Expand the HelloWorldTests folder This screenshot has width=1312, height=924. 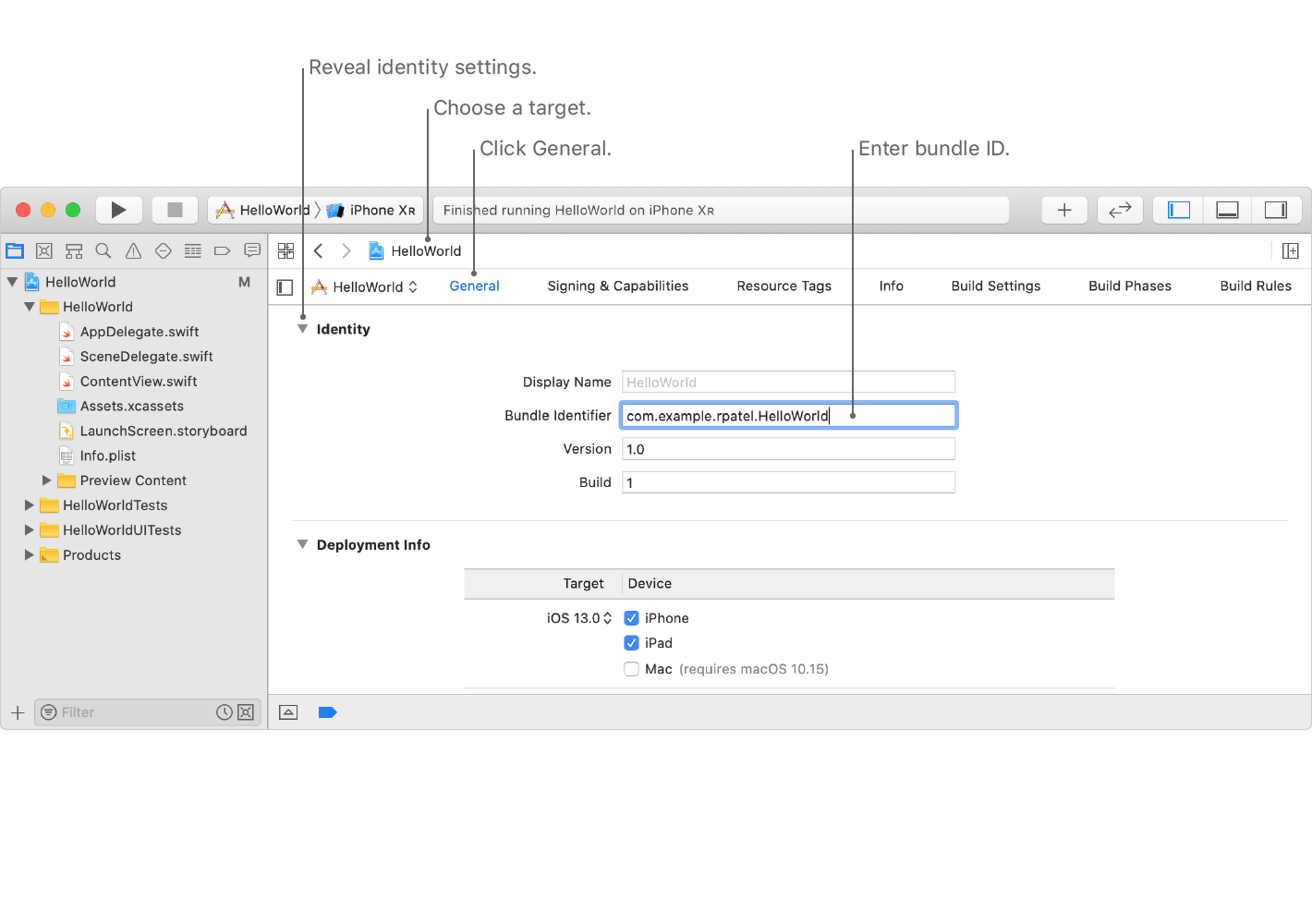pyautogui.click(x=30, y=505)
